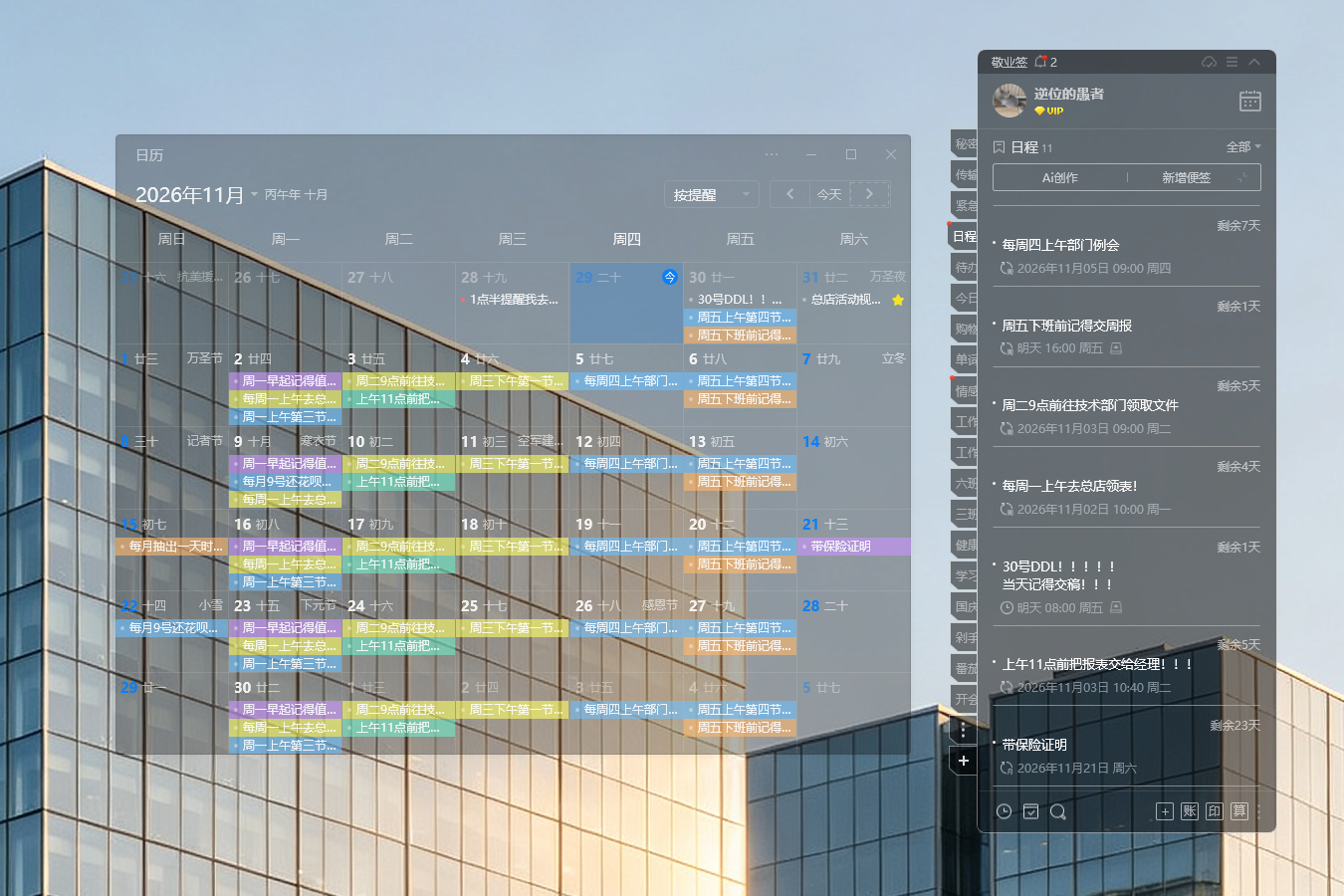Select the 每月9号还花呗 event on the 22nd
1344x896 pixels.
click(x=172, y=628)
